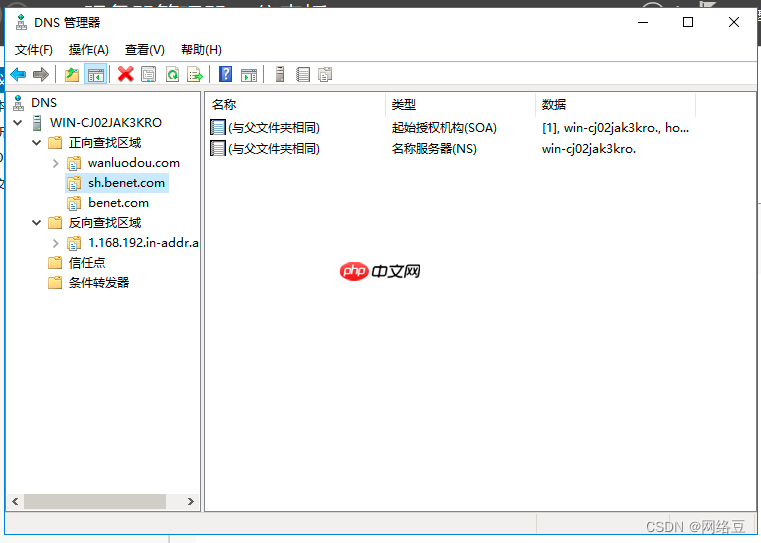Click the DNS root node icon in tree
Image resolution: width=761 pixels, height=543 pixels.
click(x=18, y=103)
